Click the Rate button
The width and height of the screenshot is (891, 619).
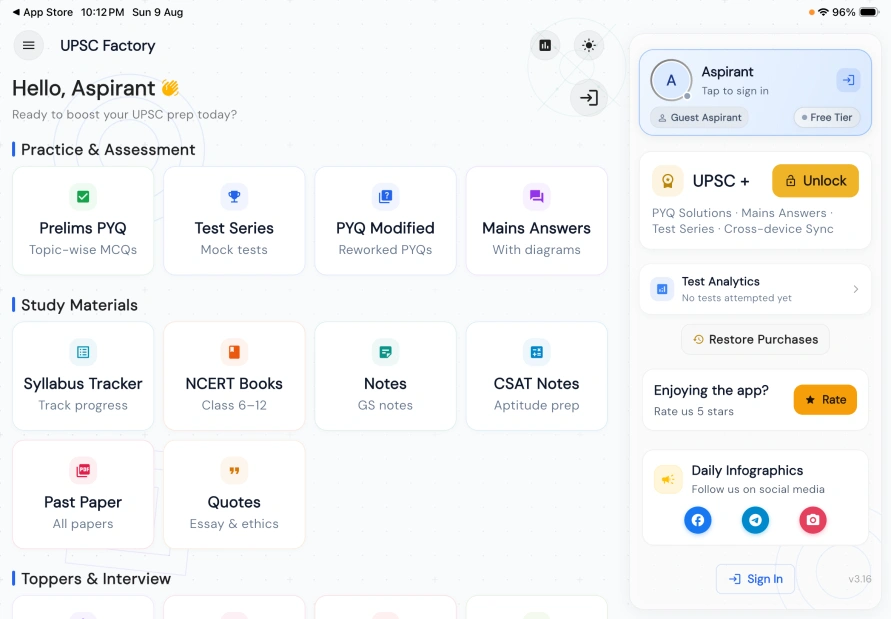point(825,400)
